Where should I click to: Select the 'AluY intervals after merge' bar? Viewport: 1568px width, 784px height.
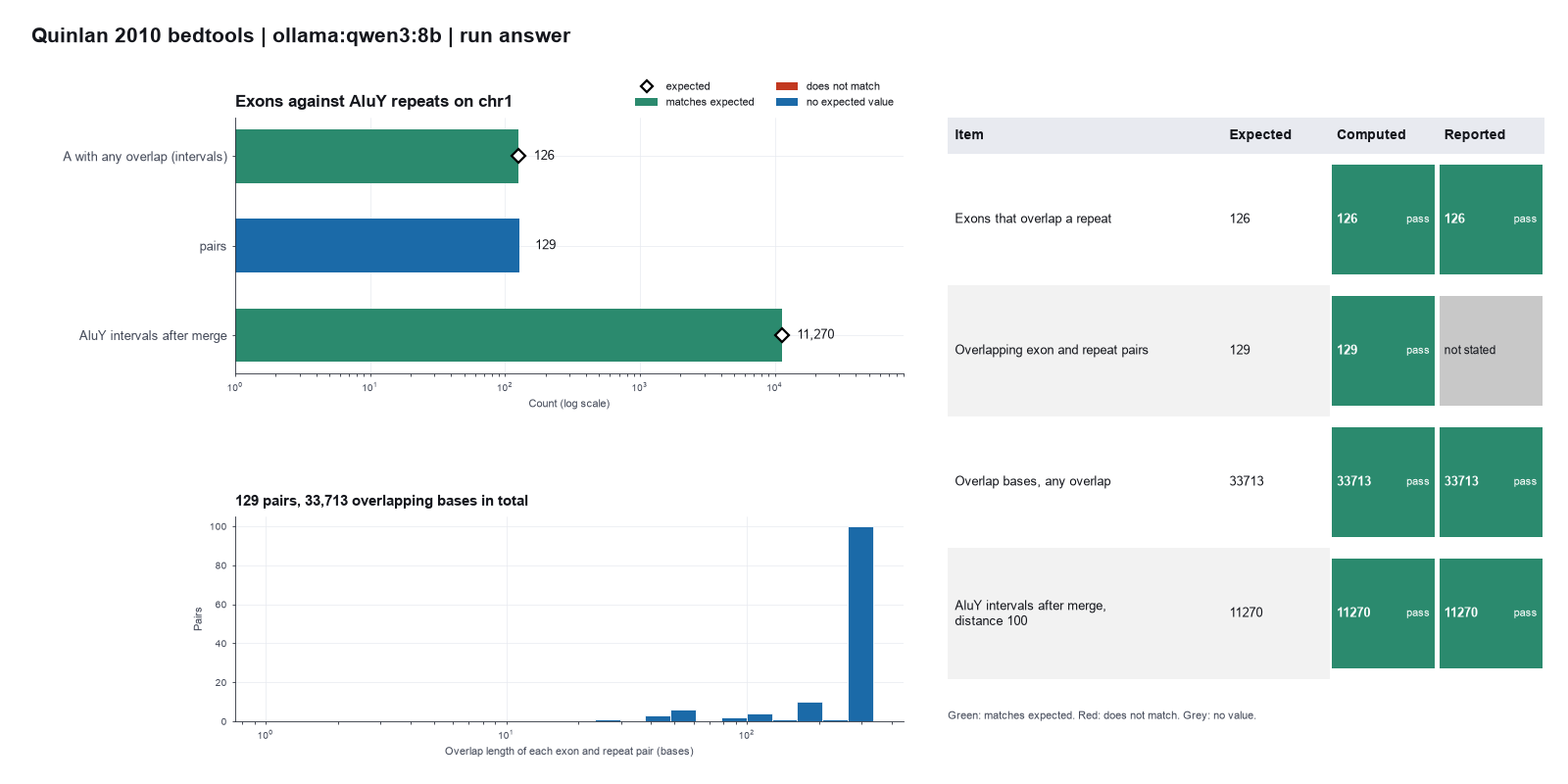coord(509,335)
